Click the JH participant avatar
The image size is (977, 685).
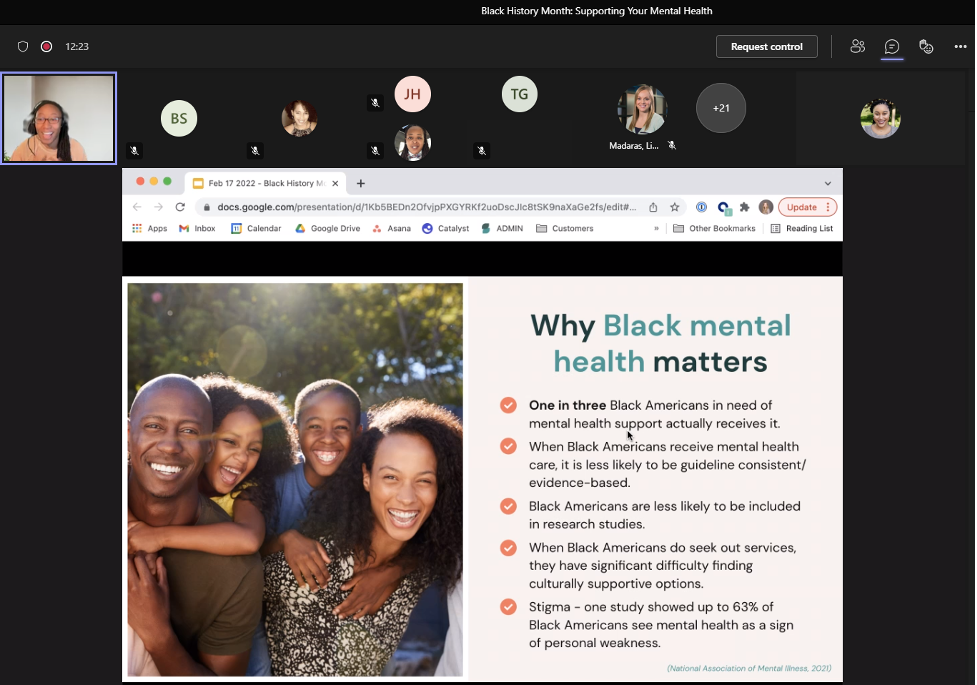[x=412, y=95]
